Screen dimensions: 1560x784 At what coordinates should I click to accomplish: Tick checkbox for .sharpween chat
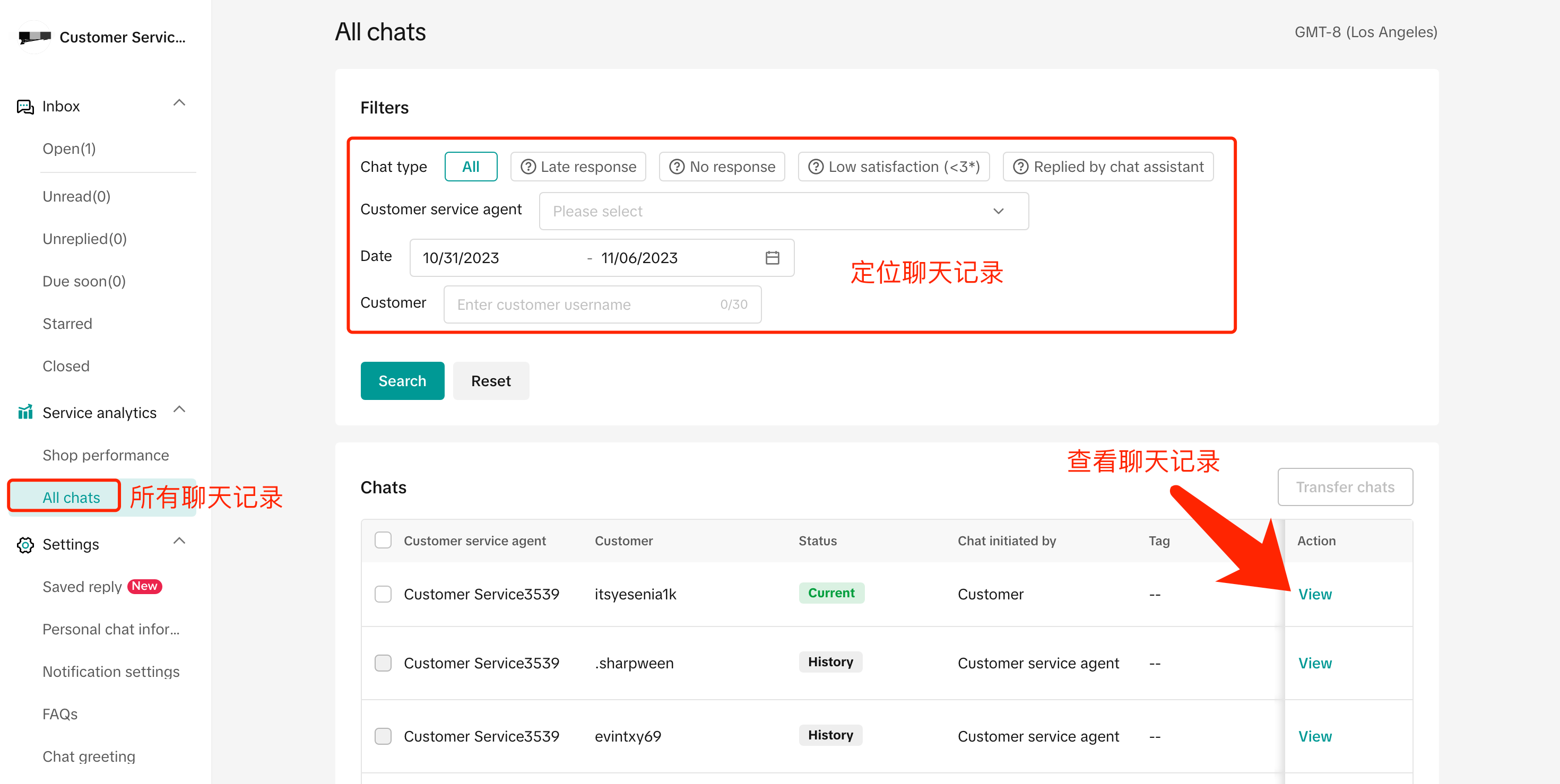(x=383, y=663)
